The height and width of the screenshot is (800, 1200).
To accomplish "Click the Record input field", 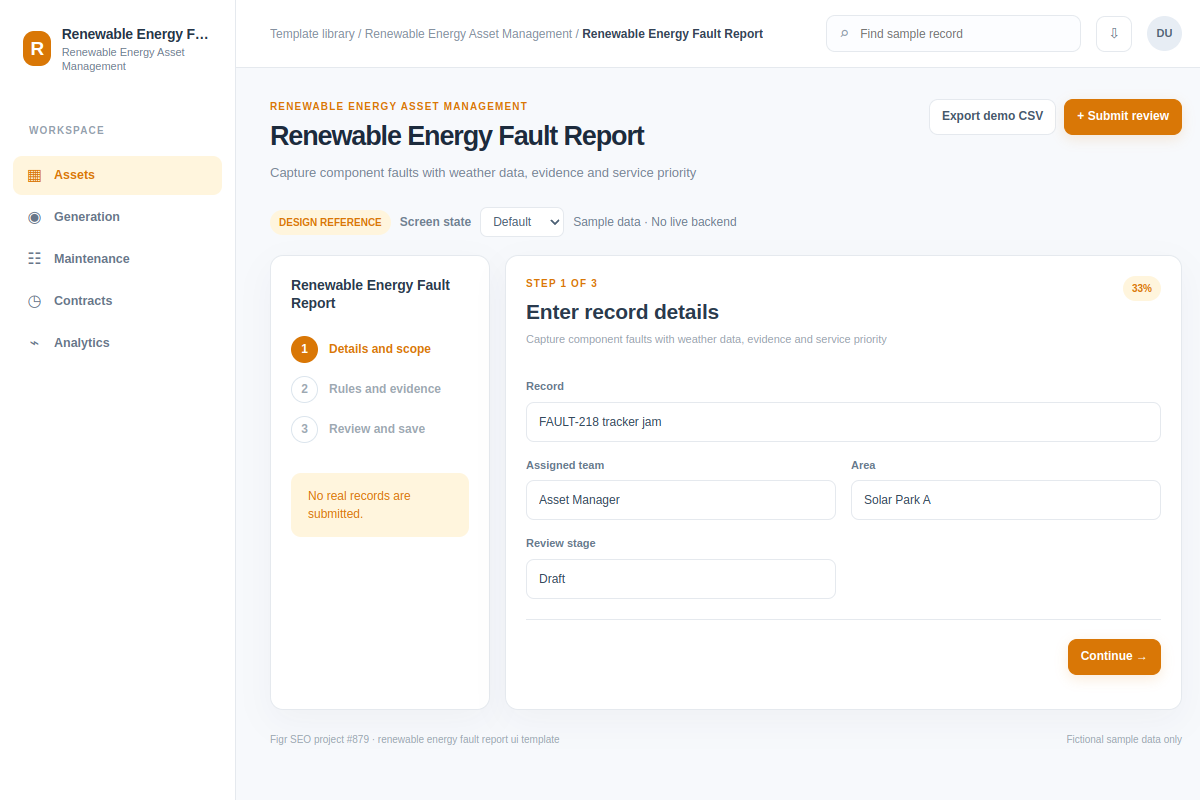I will coord(843,422).
